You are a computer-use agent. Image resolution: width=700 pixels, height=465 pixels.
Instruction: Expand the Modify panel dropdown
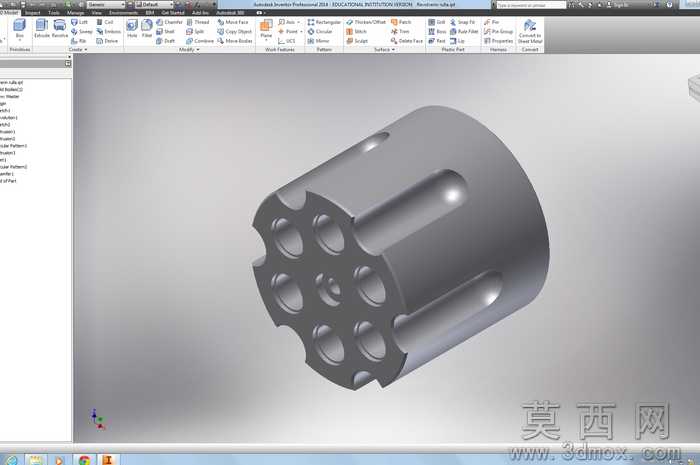(x=189, y=50)
